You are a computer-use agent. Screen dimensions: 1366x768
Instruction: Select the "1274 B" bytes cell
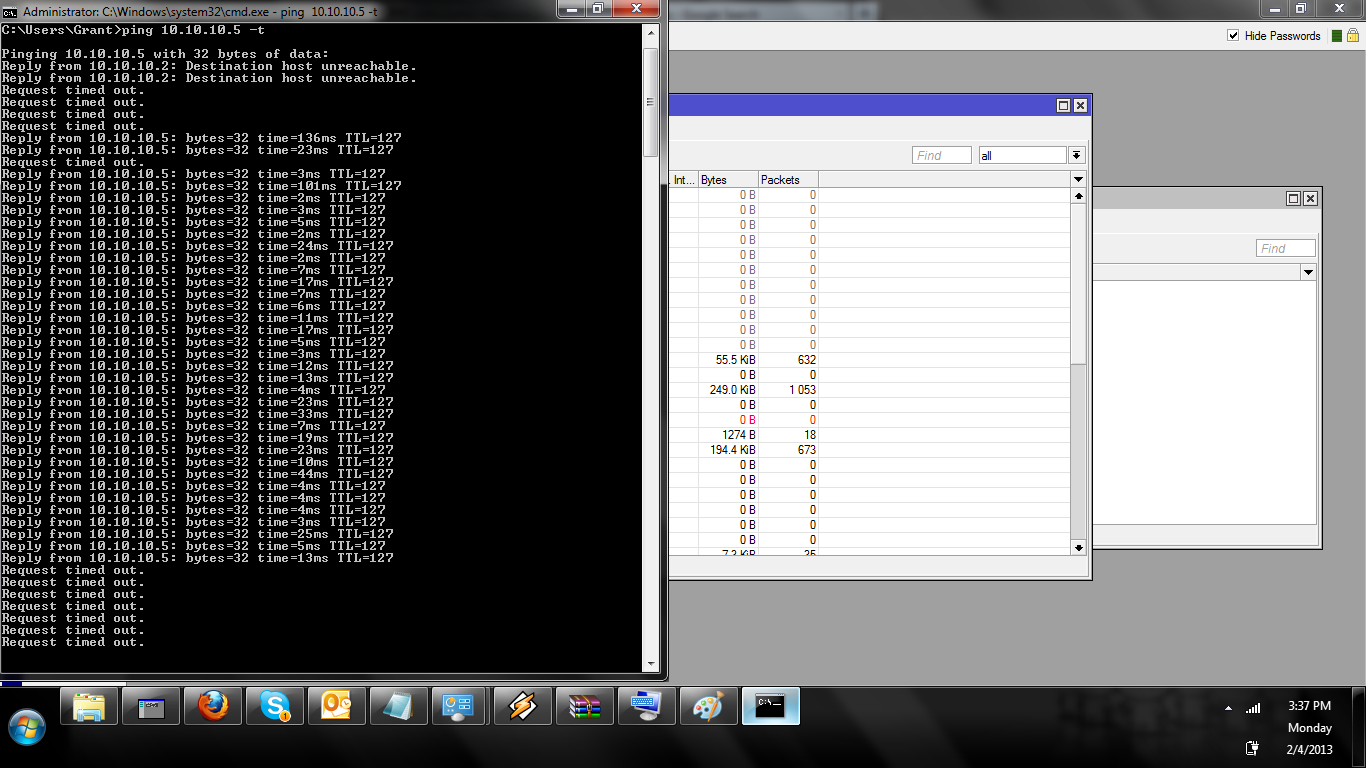pos(728,435)
